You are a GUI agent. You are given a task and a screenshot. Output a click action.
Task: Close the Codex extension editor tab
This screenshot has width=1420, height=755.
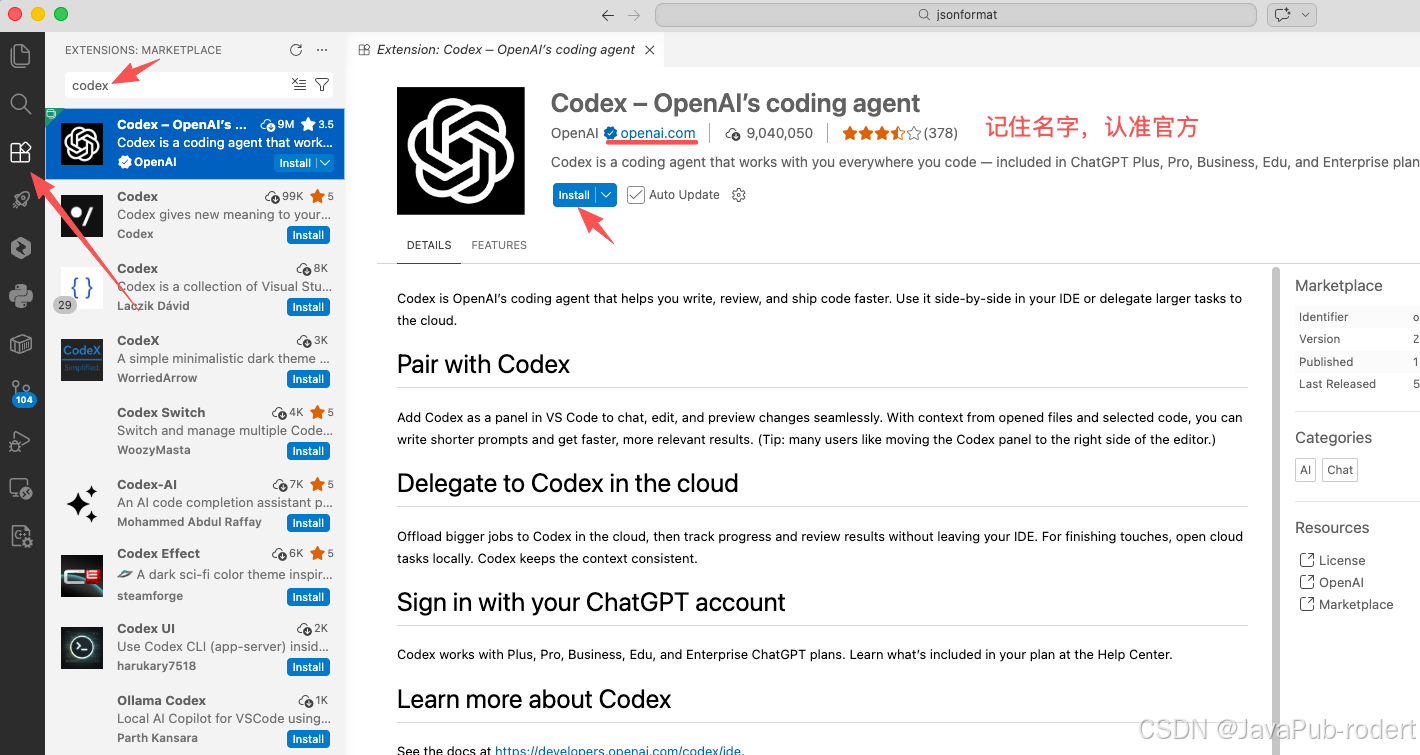[x=650, y=50]
